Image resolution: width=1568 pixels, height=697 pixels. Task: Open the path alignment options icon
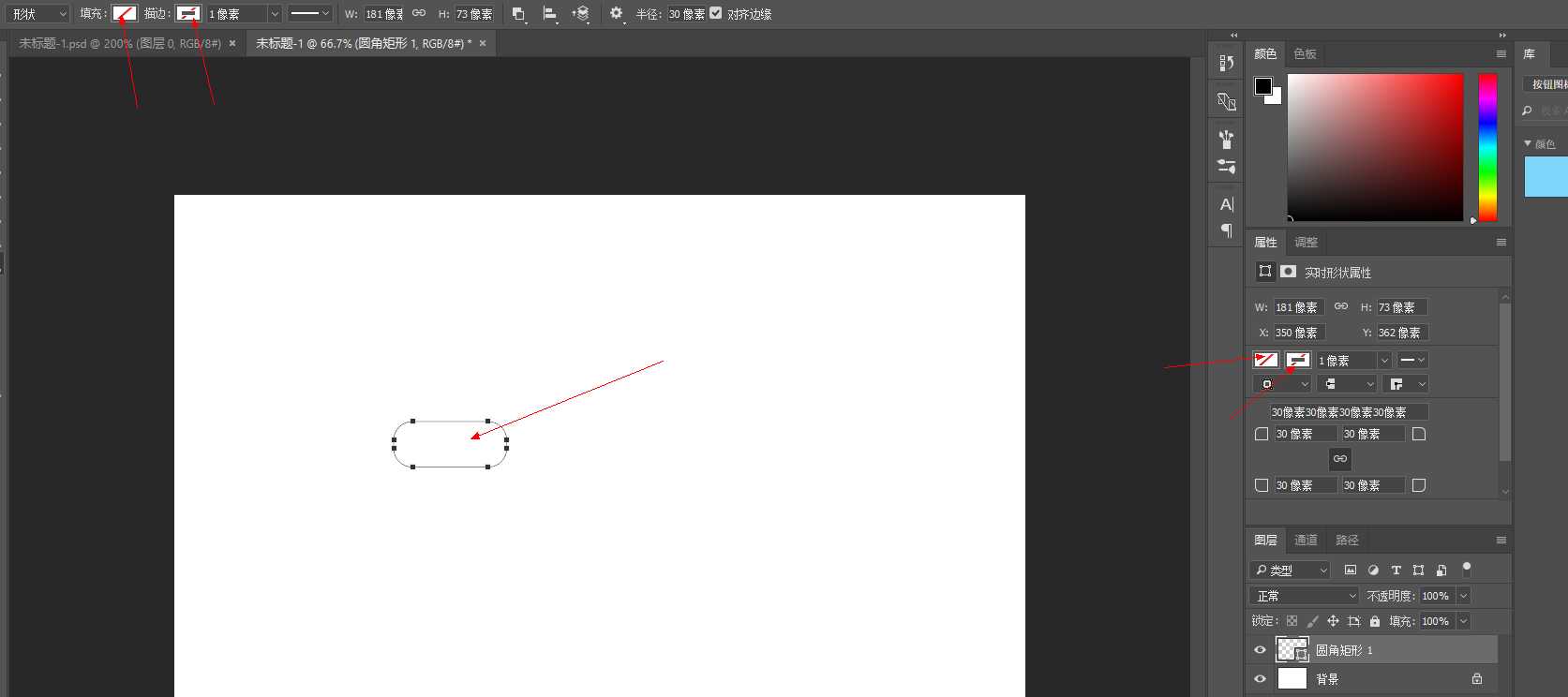point(550,14)
